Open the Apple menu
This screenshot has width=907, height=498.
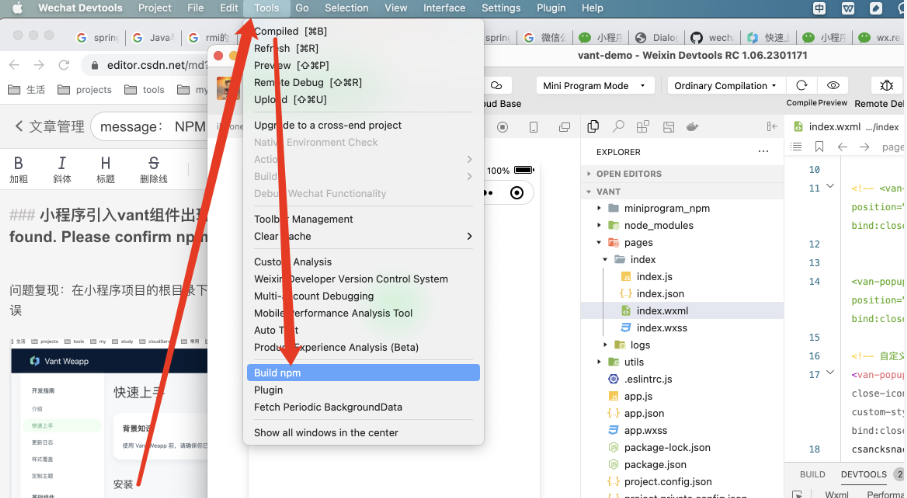[x=17, y=8]
